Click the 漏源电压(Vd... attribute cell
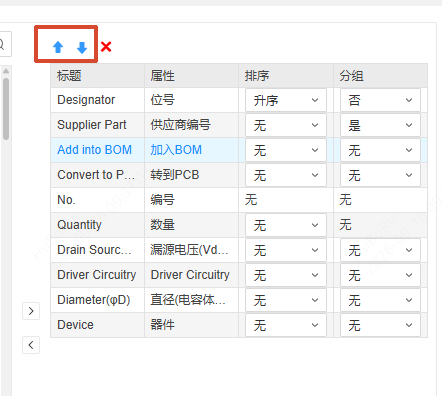The height and width of the screenshot is (396, 442). click(192, 250)
